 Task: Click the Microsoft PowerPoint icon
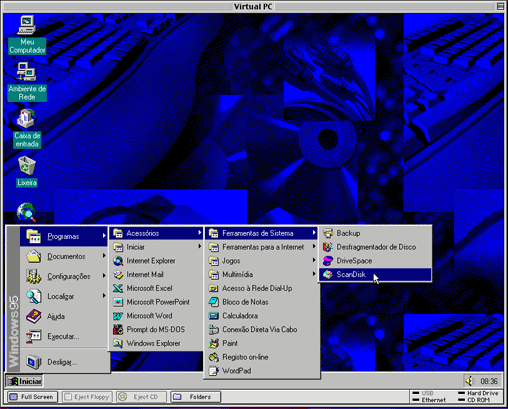click(118, 302)
